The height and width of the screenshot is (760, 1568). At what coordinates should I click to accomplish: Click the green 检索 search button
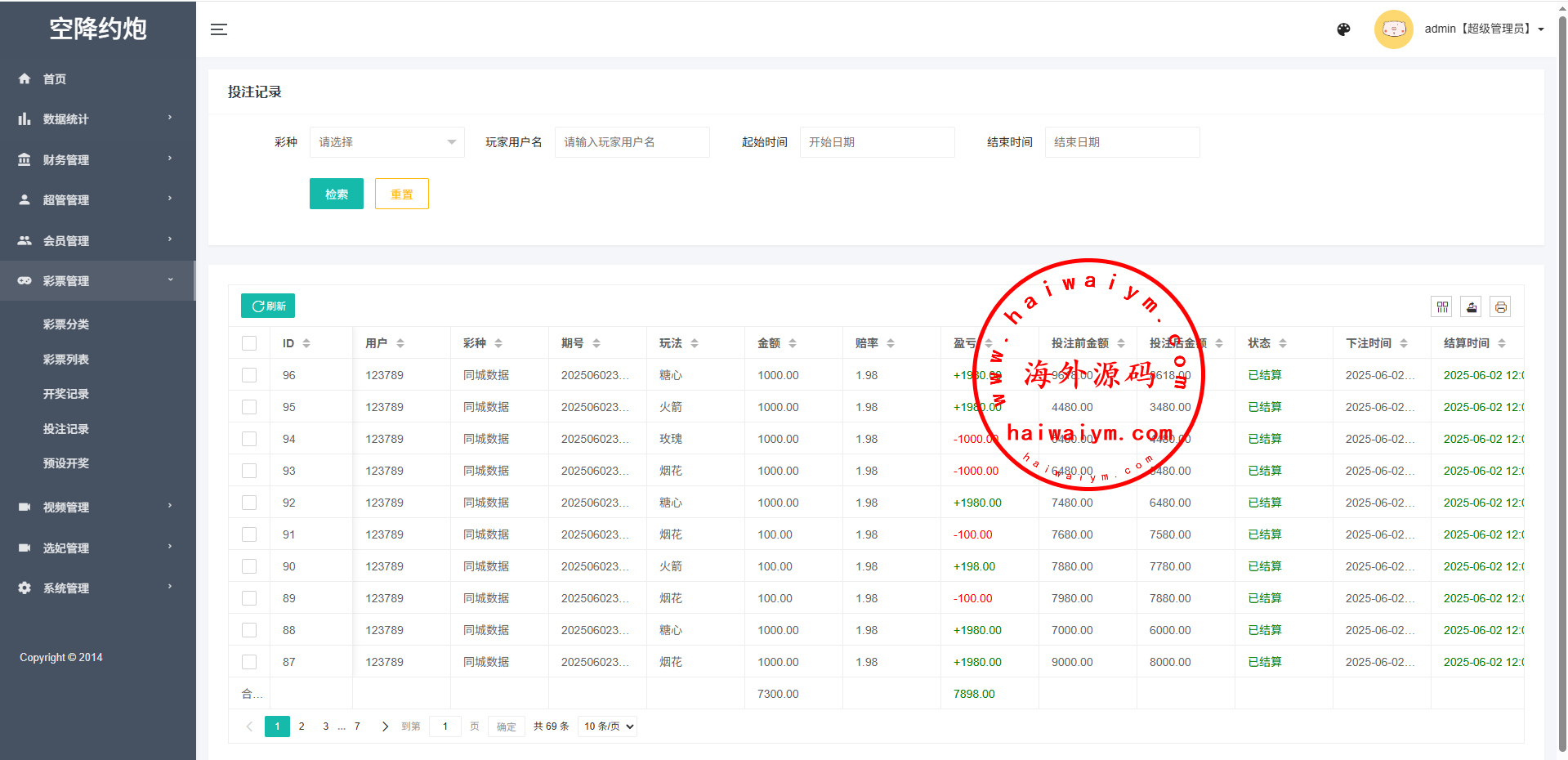click(x=336, y=194)
